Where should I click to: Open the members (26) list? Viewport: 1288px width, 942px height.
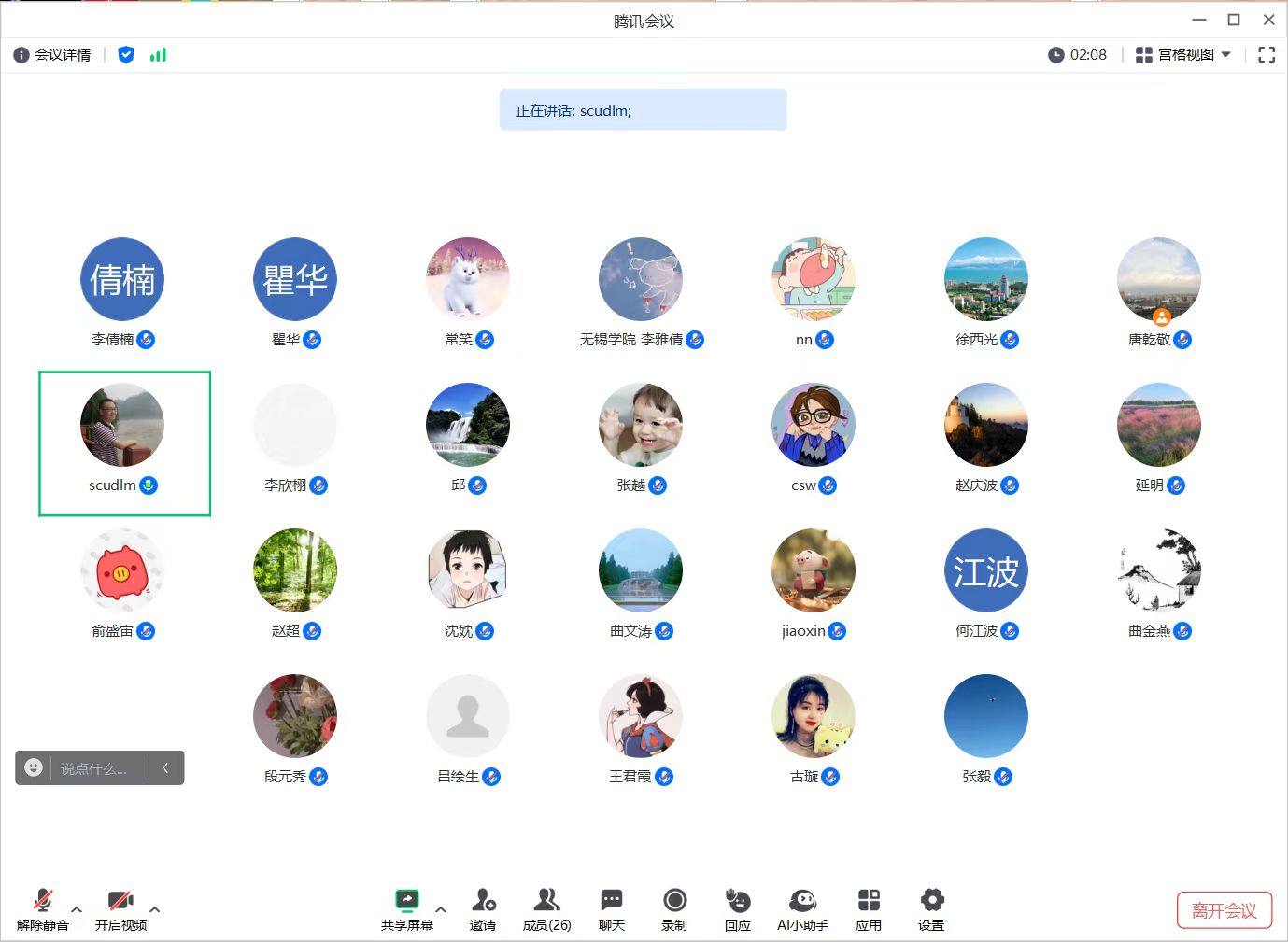click(x=546, y=901)
